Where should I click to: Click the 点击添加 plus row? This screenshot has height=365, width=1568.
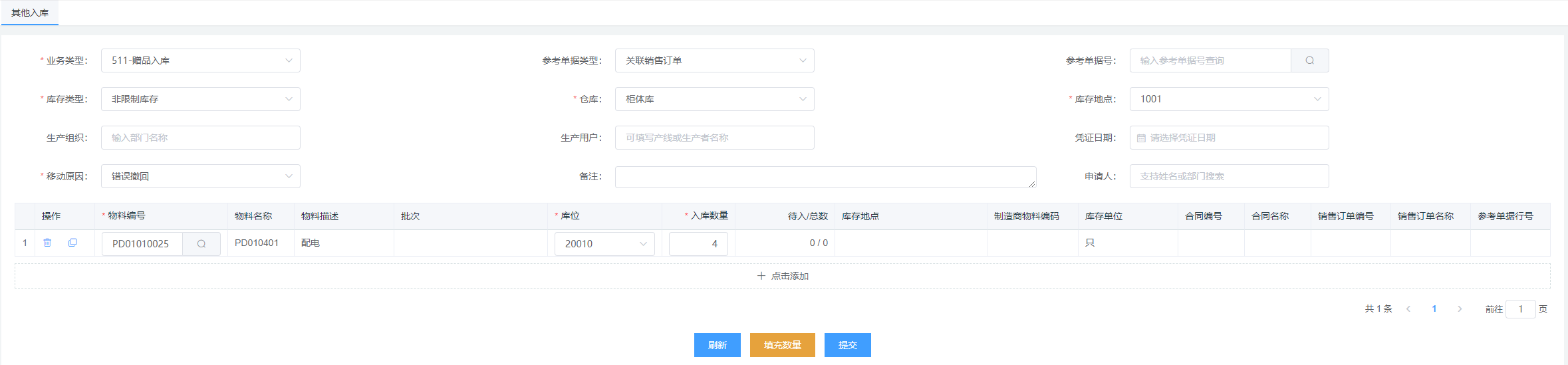pos(782,276)
